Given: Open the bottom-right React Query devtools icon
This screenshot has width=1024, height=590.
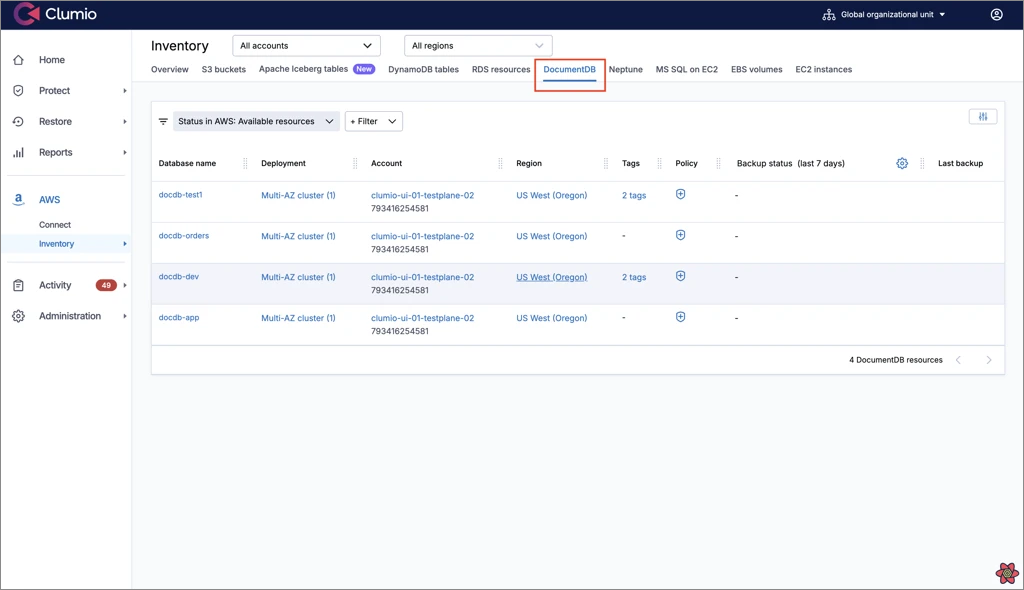Looking at the screenshot, I should (1007, 573).
